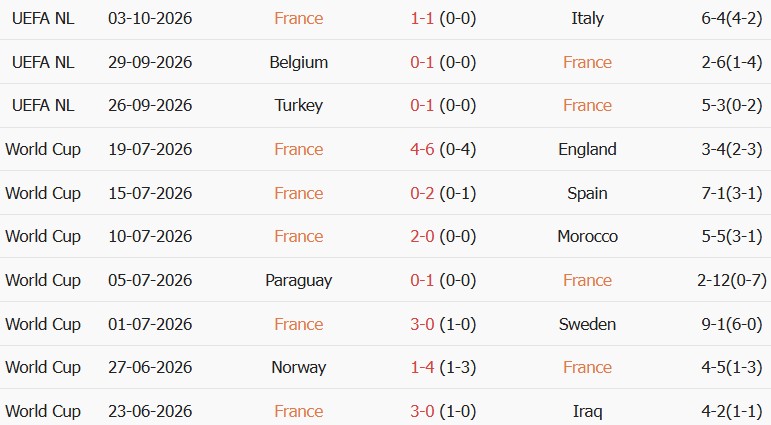Image resolution: width=771 pixels, height=425 pixels.
Task: Select the 0-1 score of Belgium match
Action: click(422, 62)
